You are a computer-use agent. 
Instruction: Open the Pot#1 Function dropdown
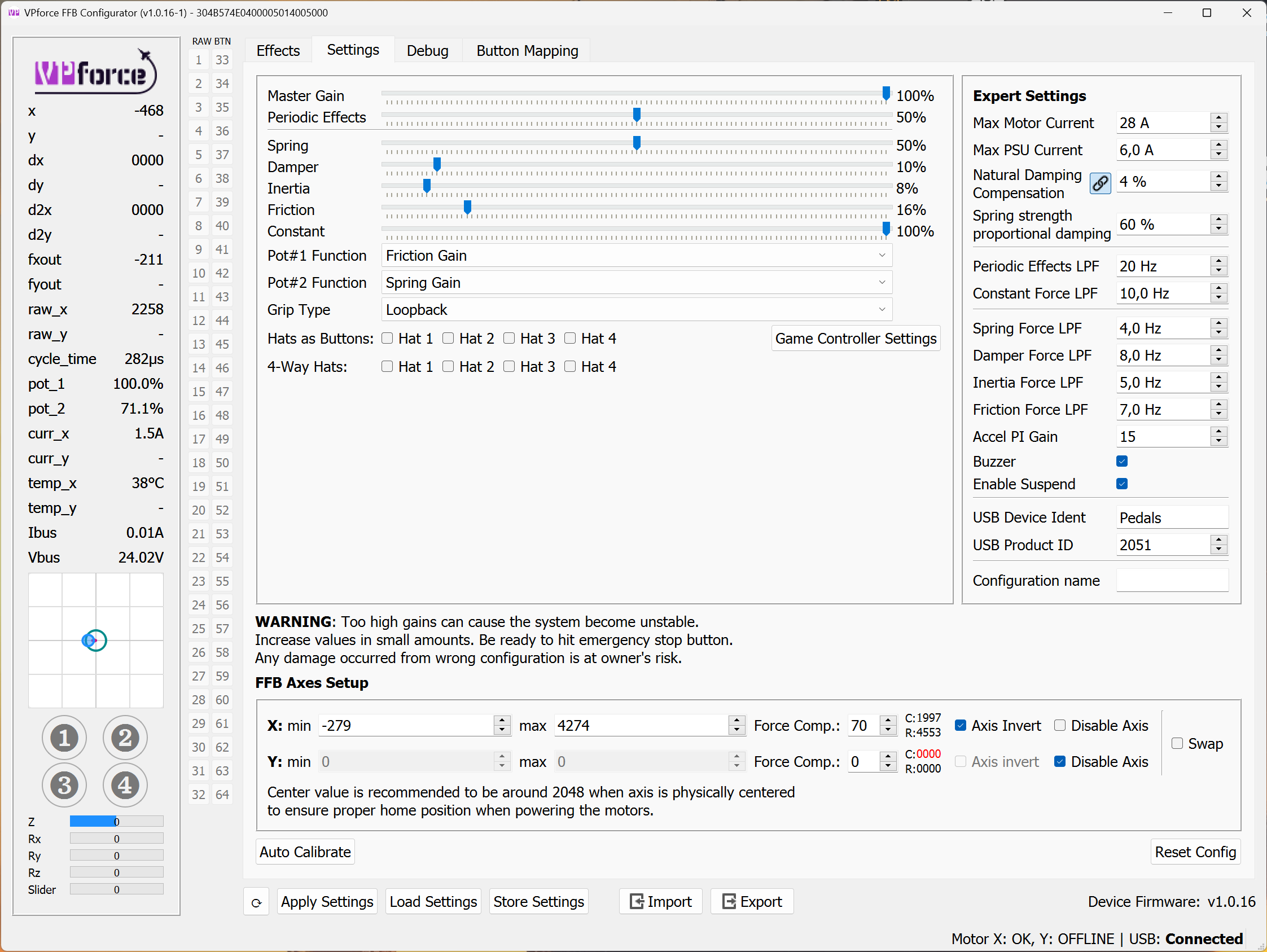point(637,255)
